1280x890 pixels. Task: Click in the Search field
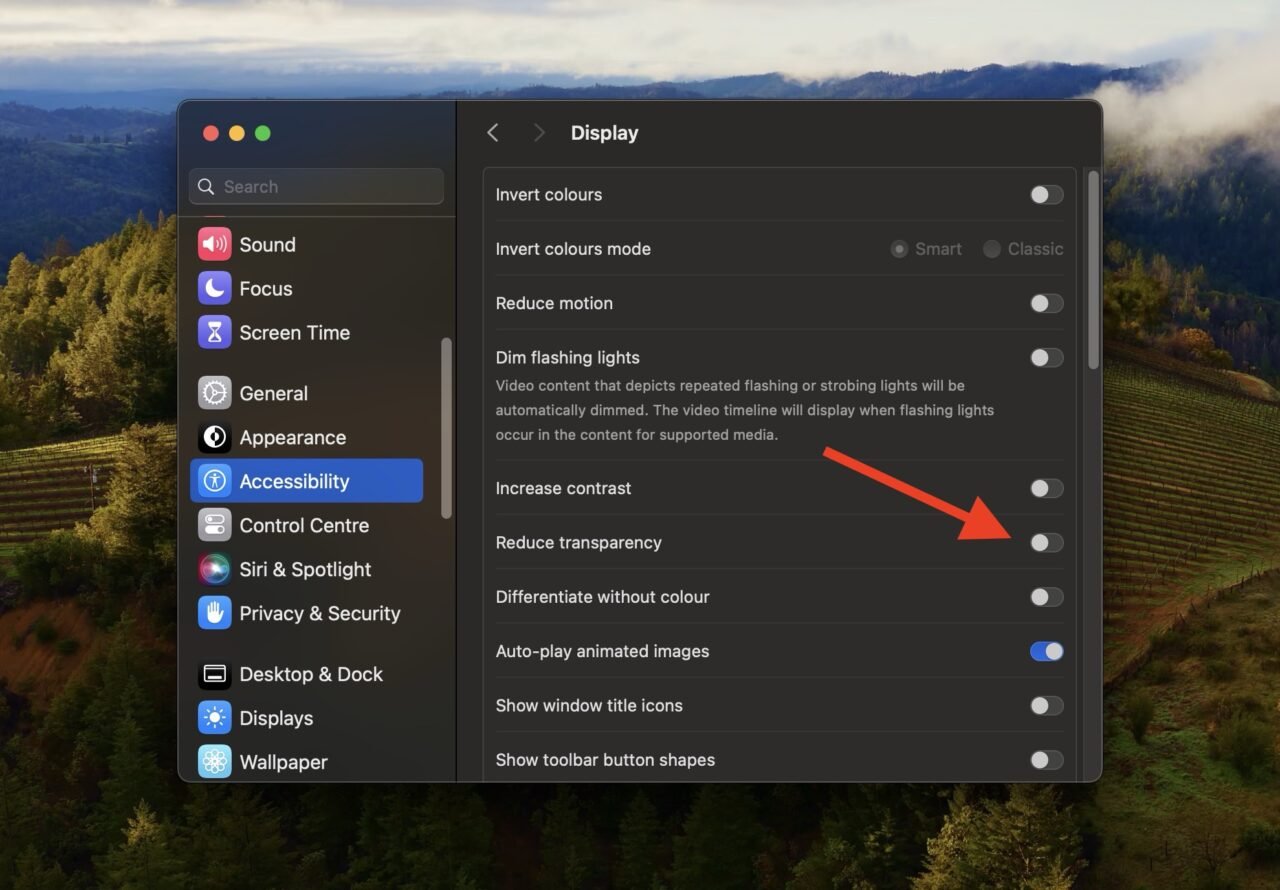(316, 186)
